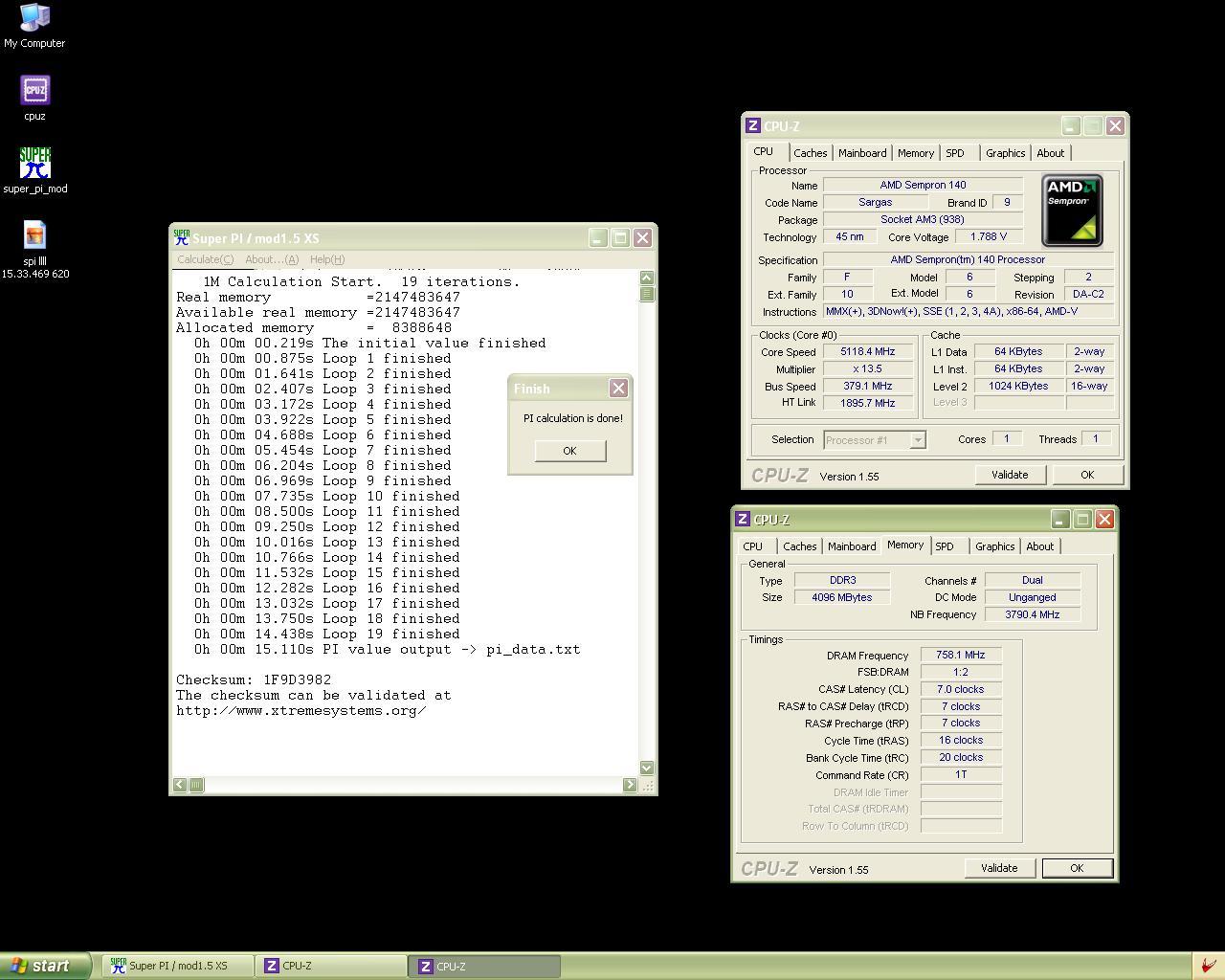
Task: Click the memory Size 4096 MBytes field
Action: click(x=843, y=597)
